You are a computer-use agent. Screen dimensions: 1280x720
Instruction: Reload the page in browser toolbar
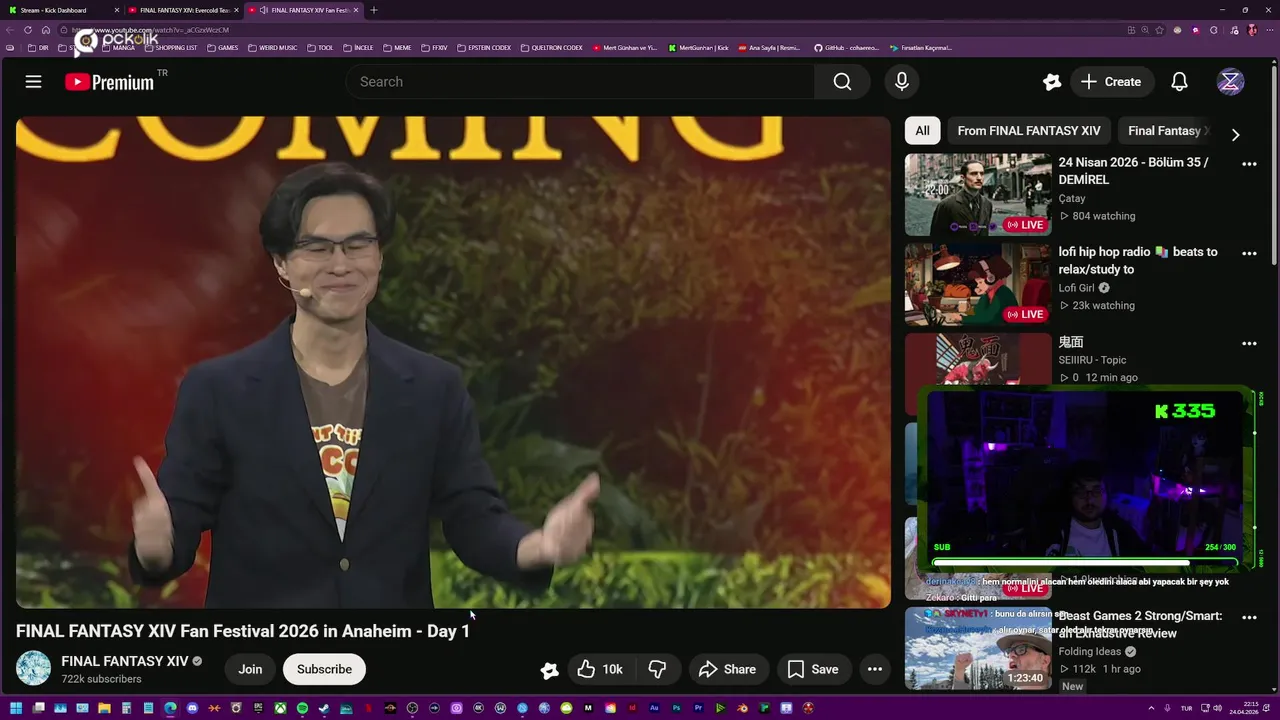click(28, 30)
